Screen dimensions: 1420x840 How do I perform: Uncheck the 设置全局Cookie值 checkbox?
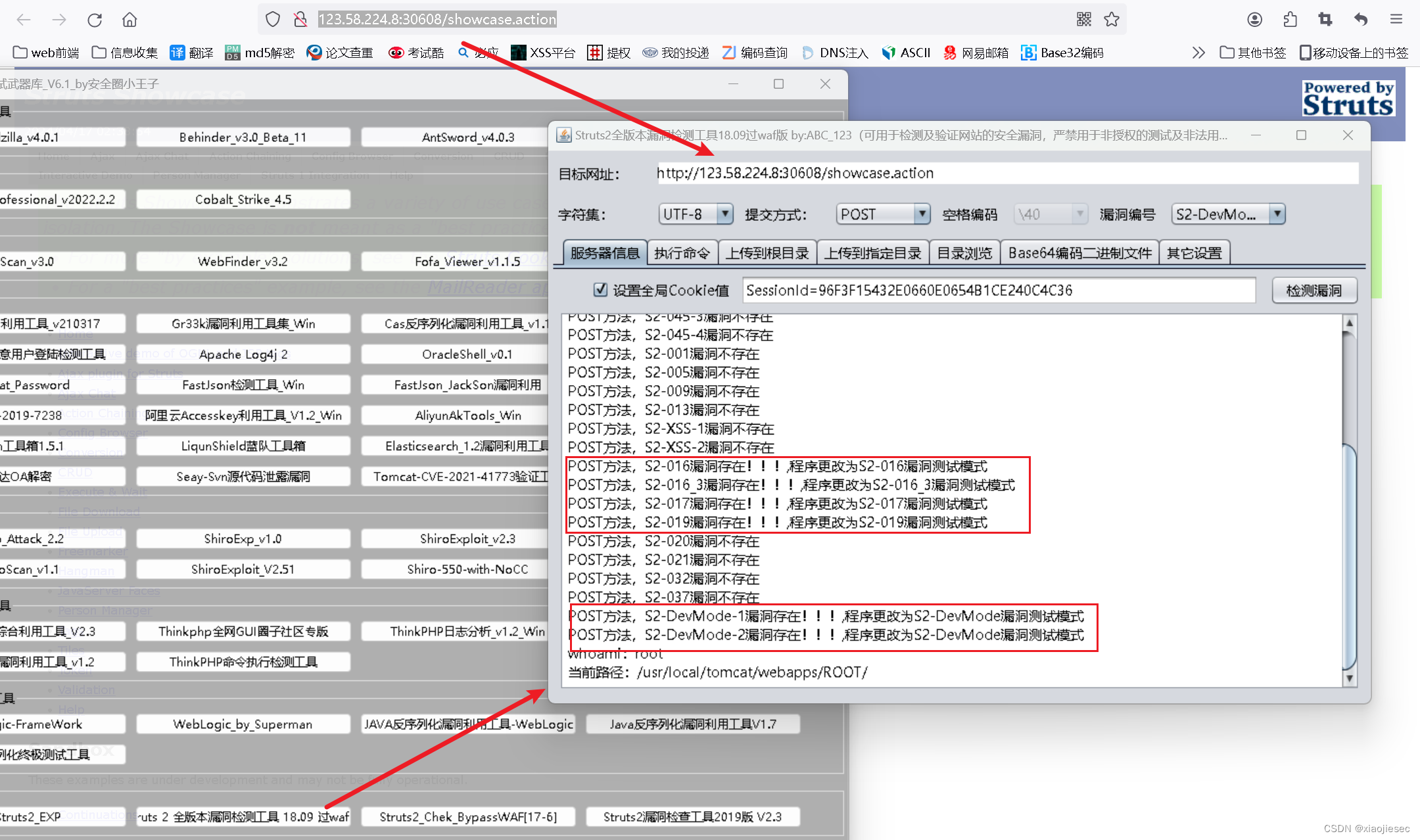[600, 290]
